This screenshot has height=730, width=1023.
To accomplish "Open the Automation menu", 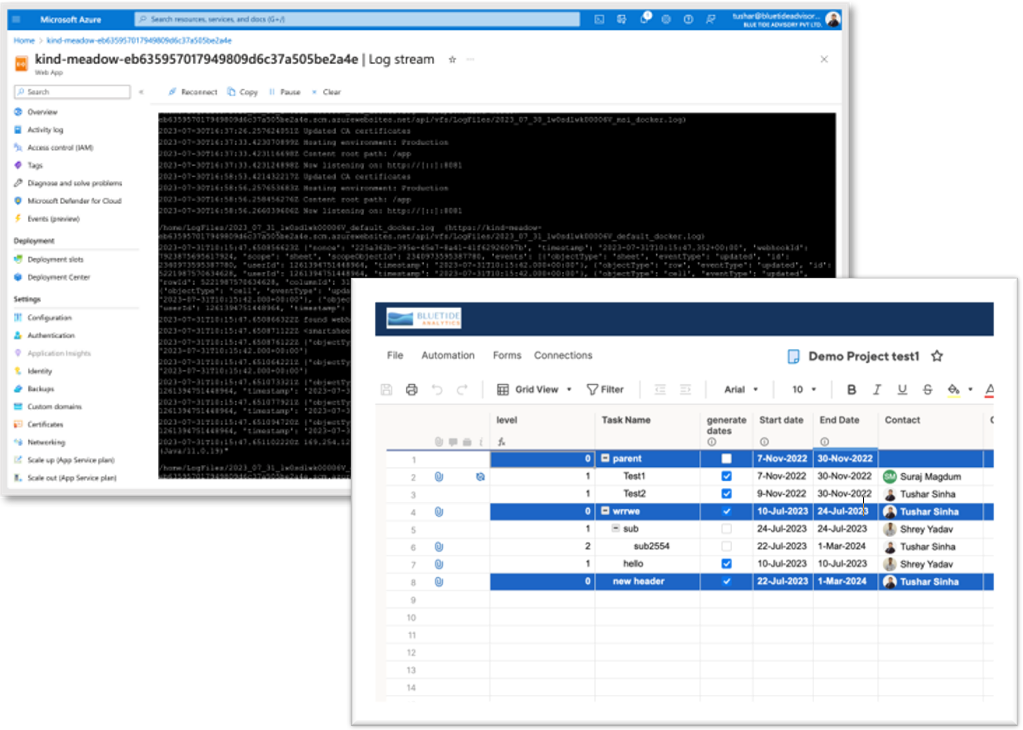I will tap(447, 356).
